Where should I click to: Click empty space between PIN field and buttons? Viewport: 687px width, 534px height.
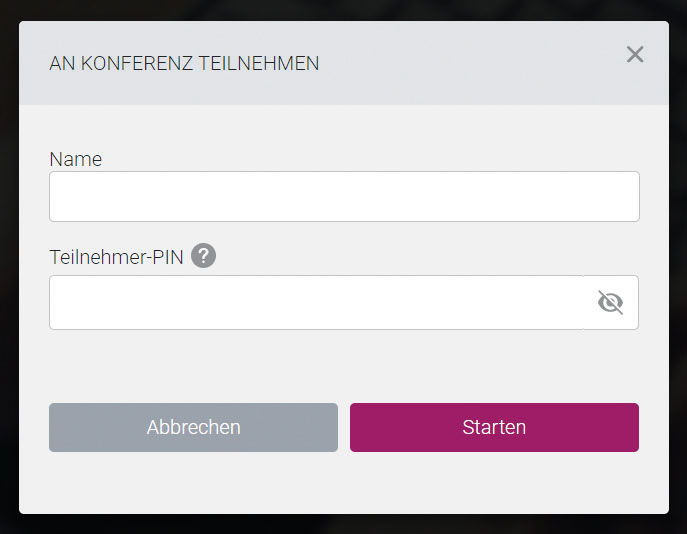(344, 366)
